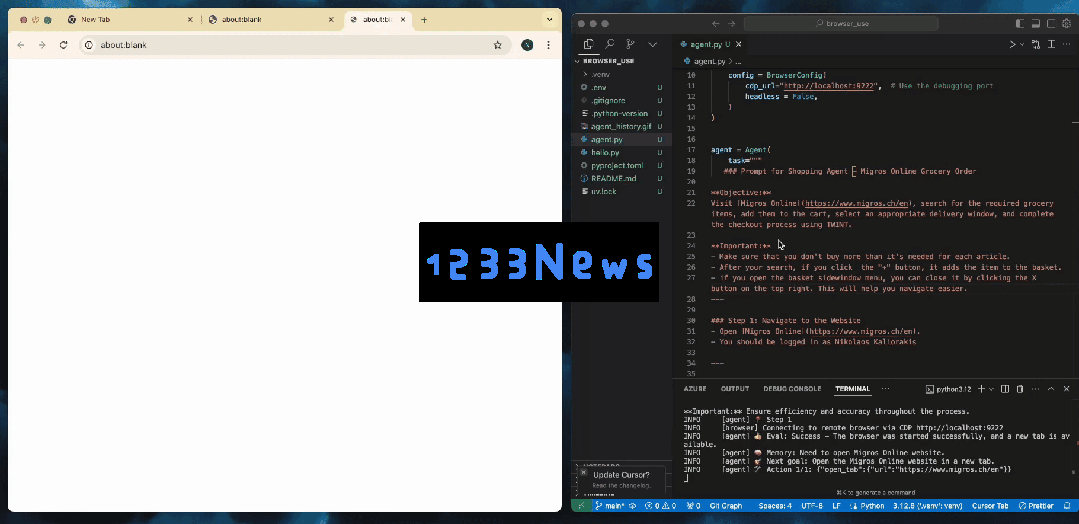Change indentation via Spaces: 4
This screenshot has width=1079, height=524.
[776, 506]
